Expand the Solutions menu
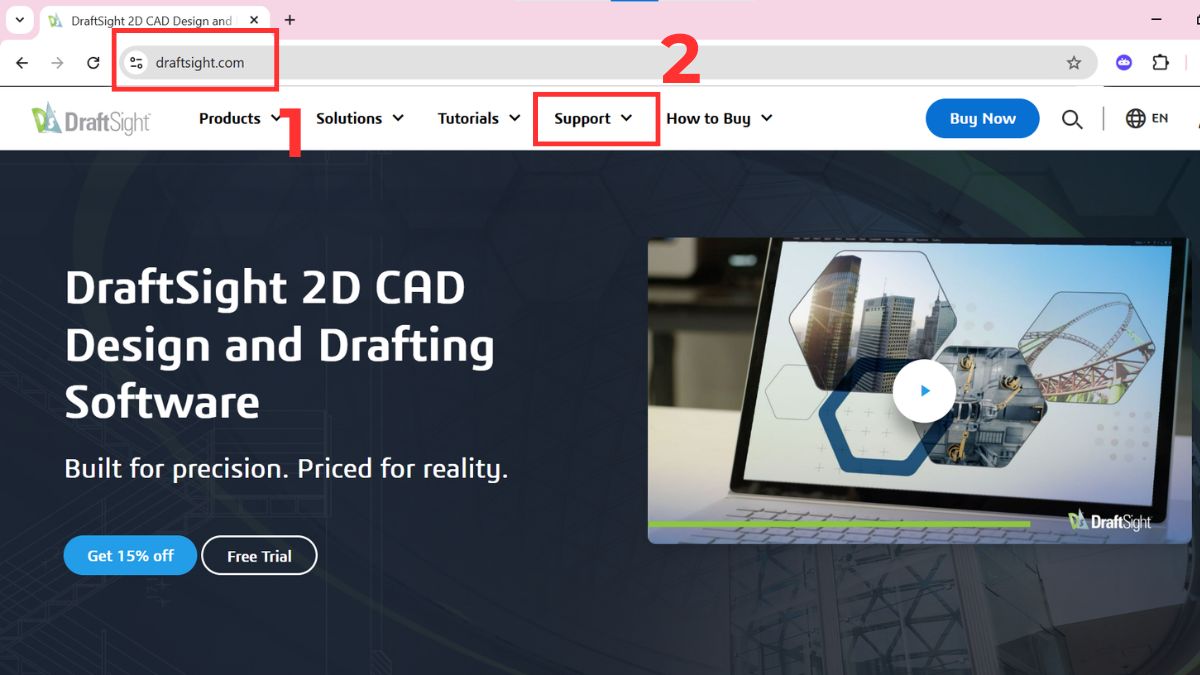The width and height of the screenshot is (1200, 675). click(360, 118)
